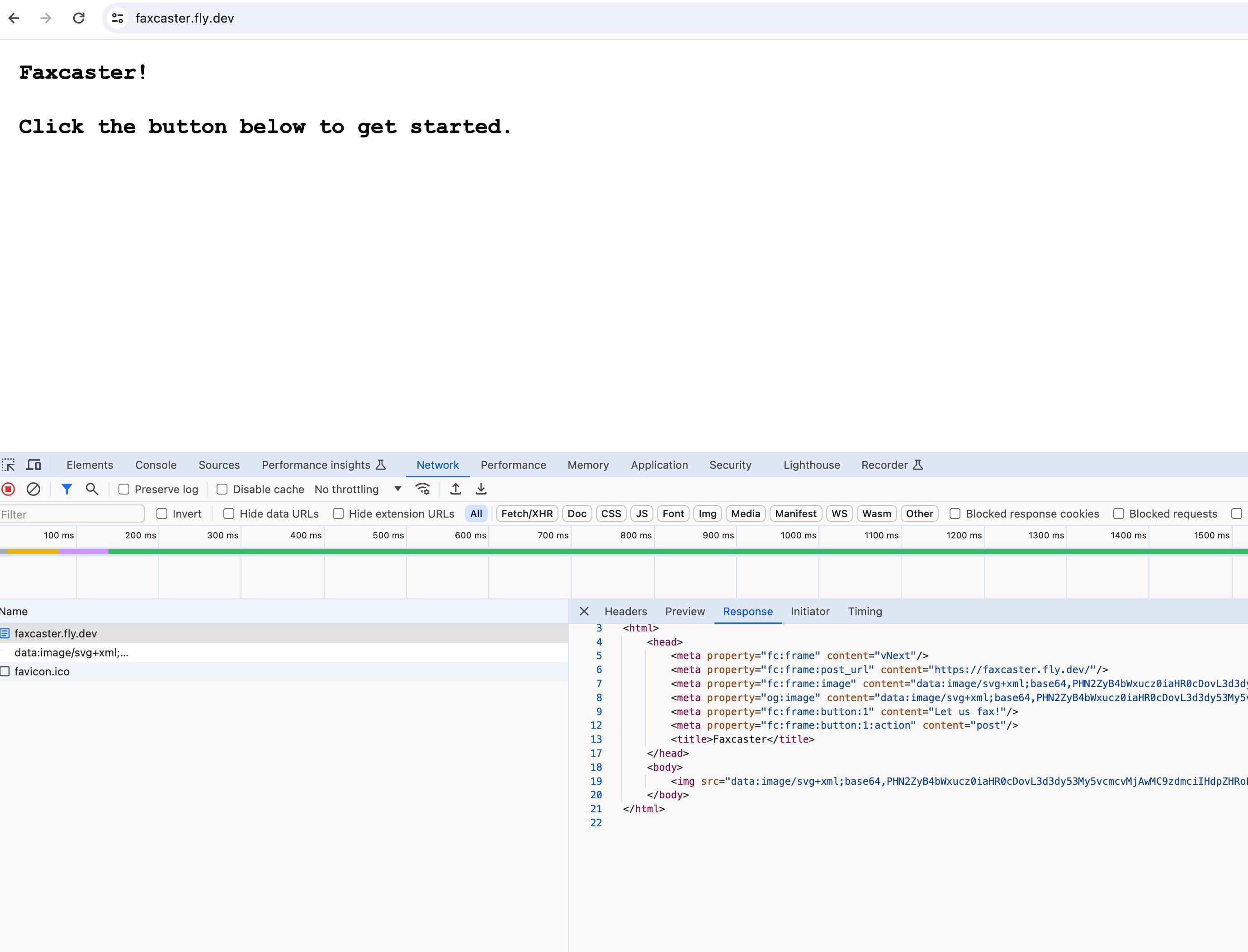Filter requests by Img
The width and height of the screenshot is (1248, 952).
(x=707, y=514)
